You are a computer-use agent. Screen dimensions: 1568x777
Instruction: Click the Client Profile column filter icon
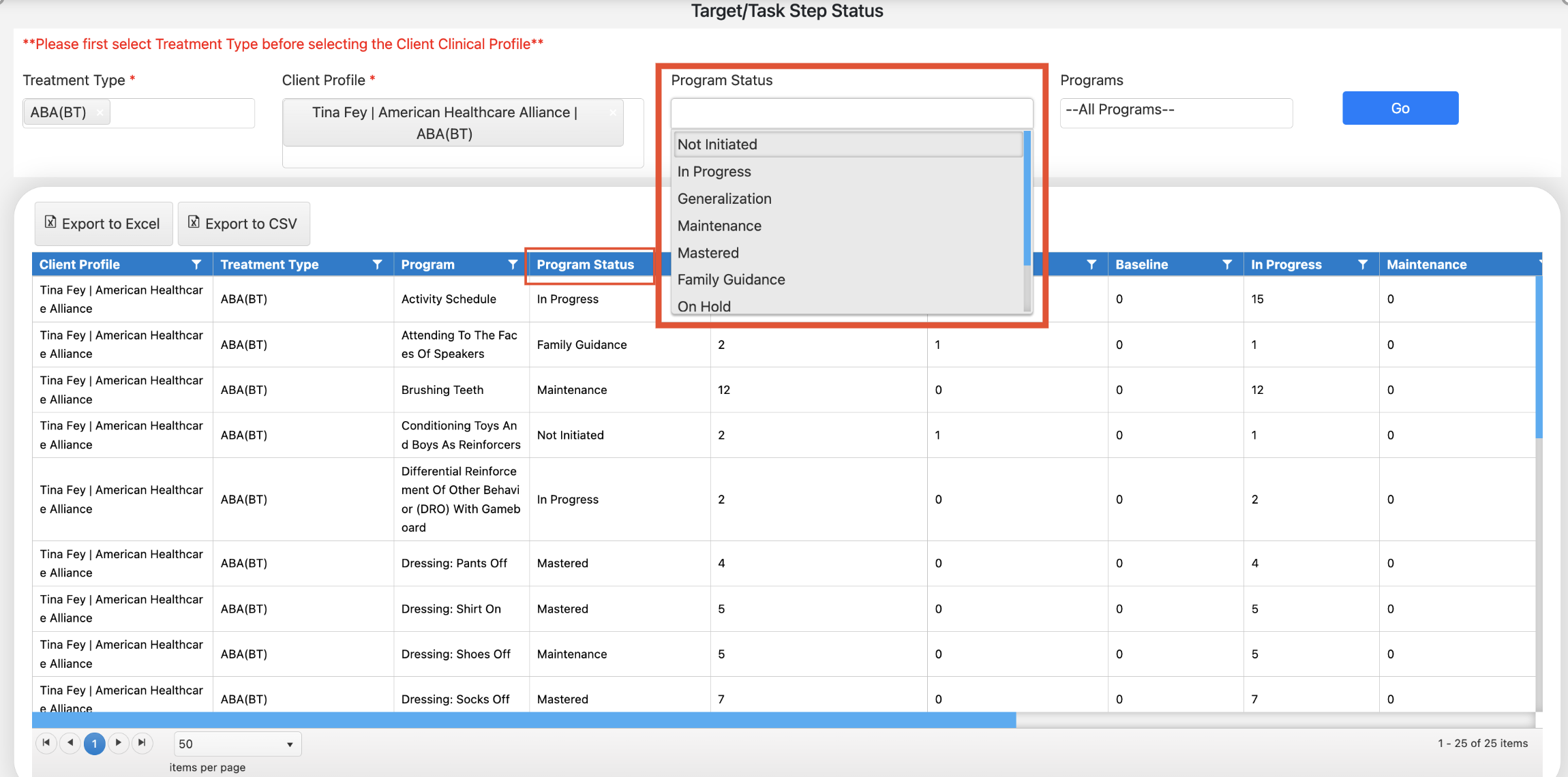pyautogui.click(x=196, y=264)
